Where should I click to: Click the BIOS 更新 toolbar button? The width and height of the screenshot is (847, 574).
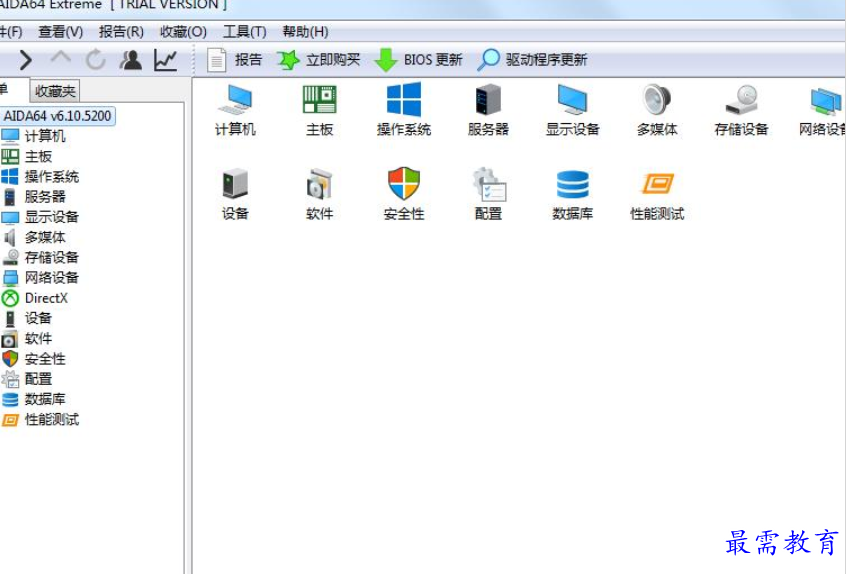pos(418,60)
